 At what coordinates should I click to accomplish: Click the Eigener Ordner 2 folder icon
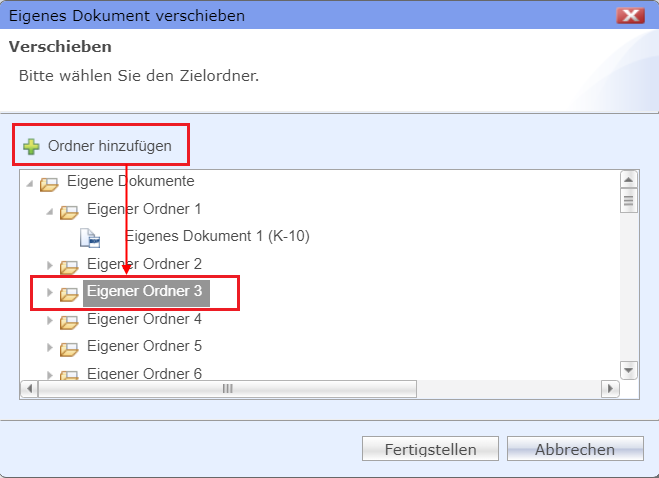tap(69, 267)
